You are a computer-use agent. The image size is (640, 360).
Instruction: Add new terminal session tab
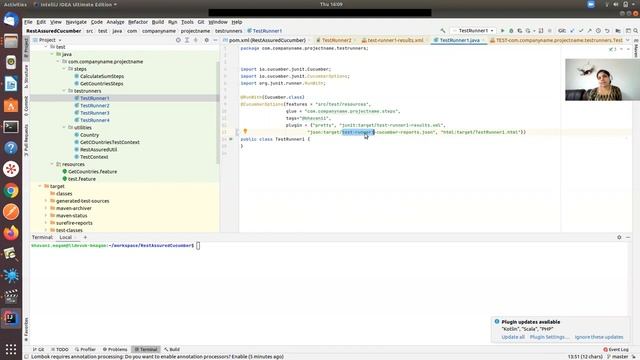tap(85, 237)
